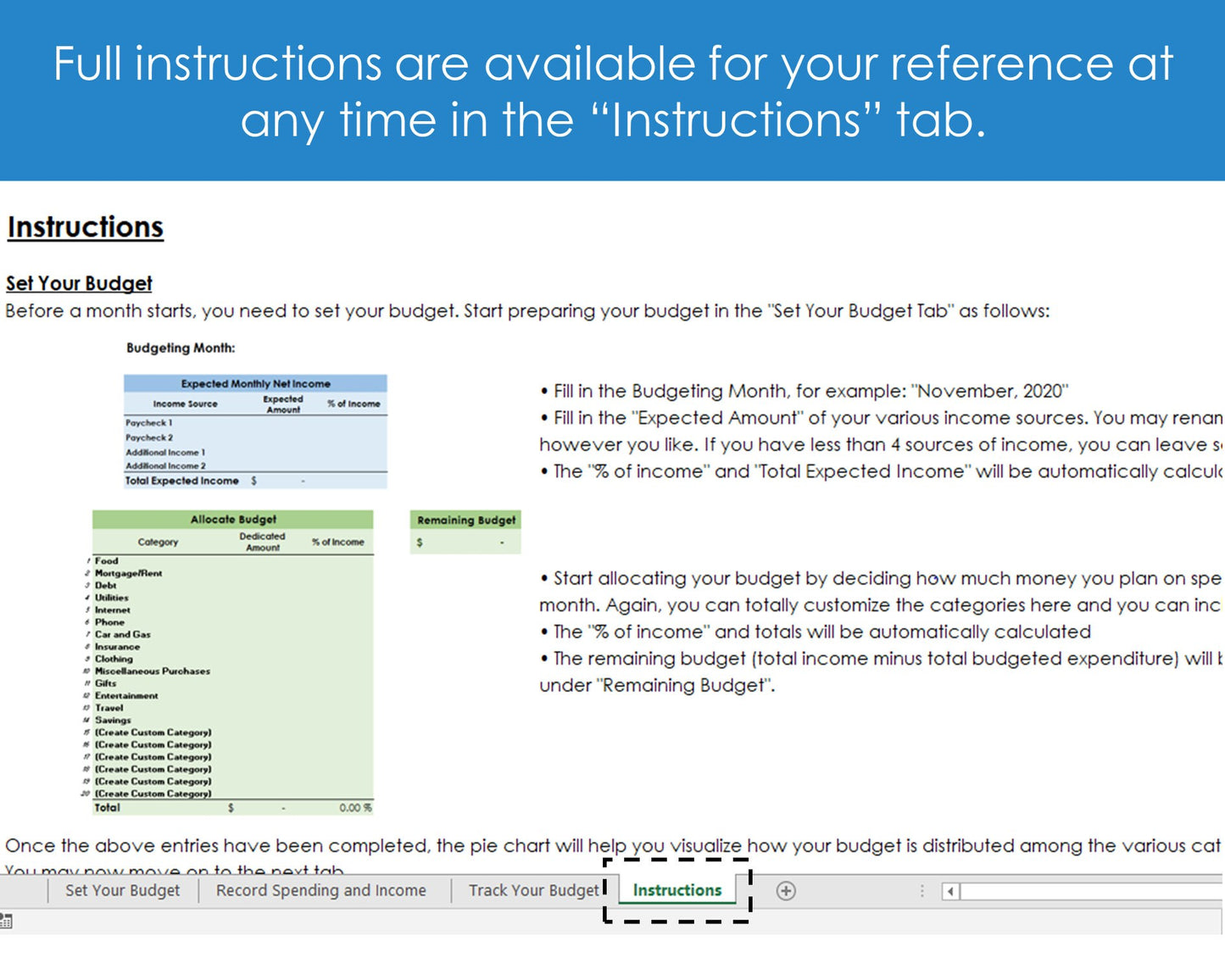The height and width of the screenshot is (980, 1225).
Task: Click the Allocate Budget table header
Action: (x=233, y=519)
